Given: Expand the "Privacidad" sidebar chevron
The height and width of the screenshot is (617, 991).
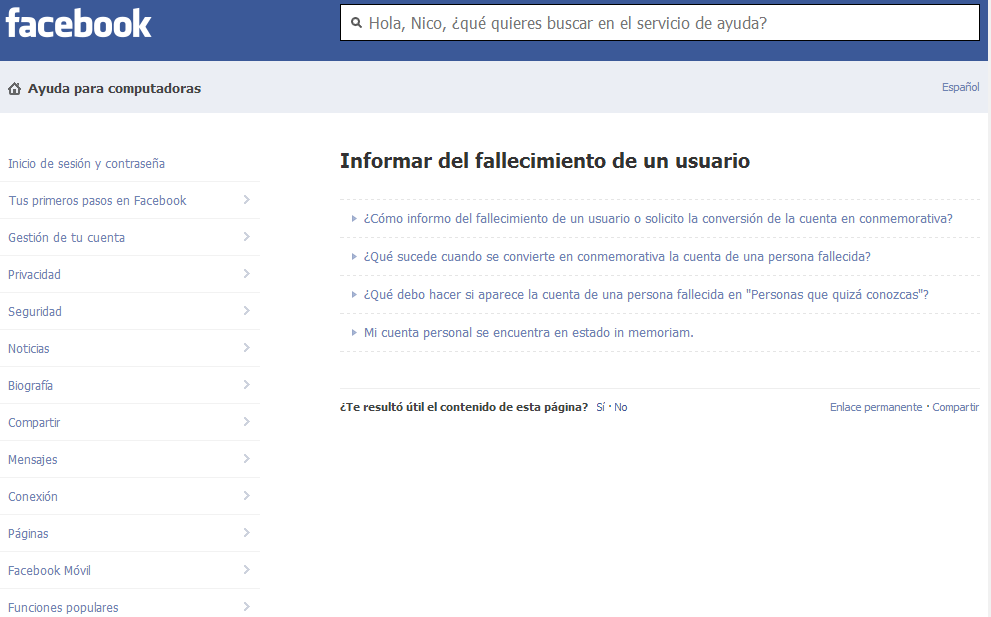Looking at the screenshot, I should pyautogui.click(x=245, y=274).
